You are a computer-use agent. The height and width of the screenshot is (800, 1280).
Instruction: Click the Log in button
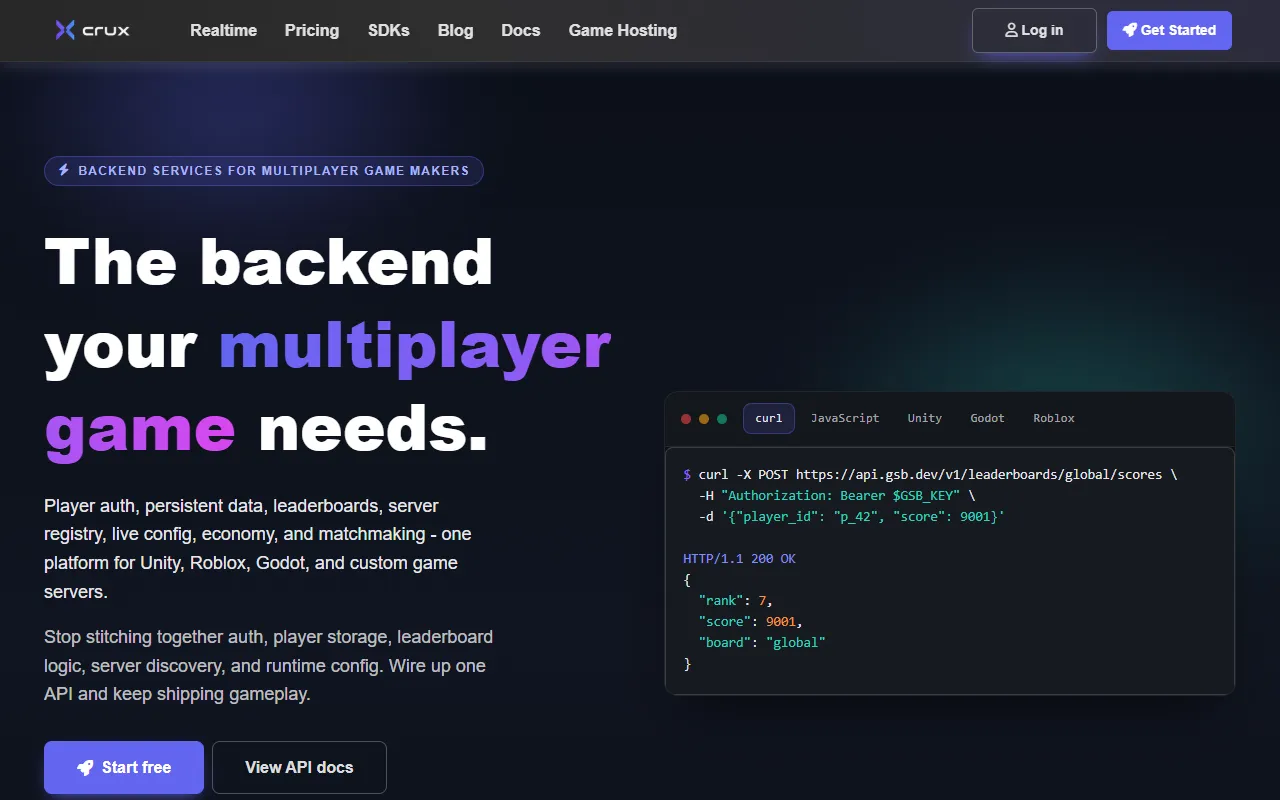(x=1034, y=30)
